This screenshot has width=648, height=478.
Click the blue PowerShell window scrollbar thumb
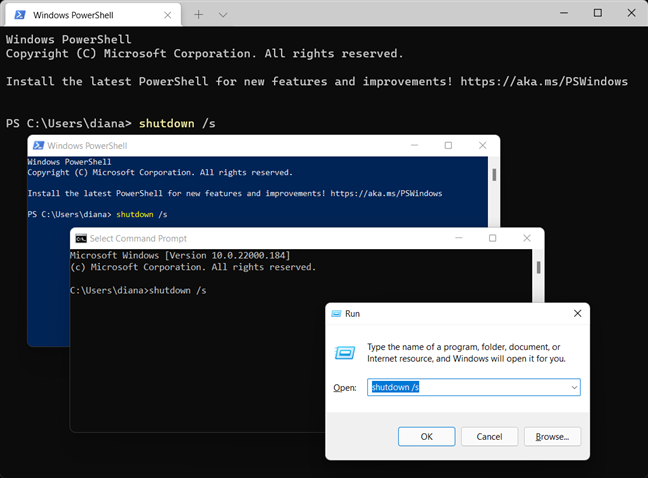click(494, 174)
